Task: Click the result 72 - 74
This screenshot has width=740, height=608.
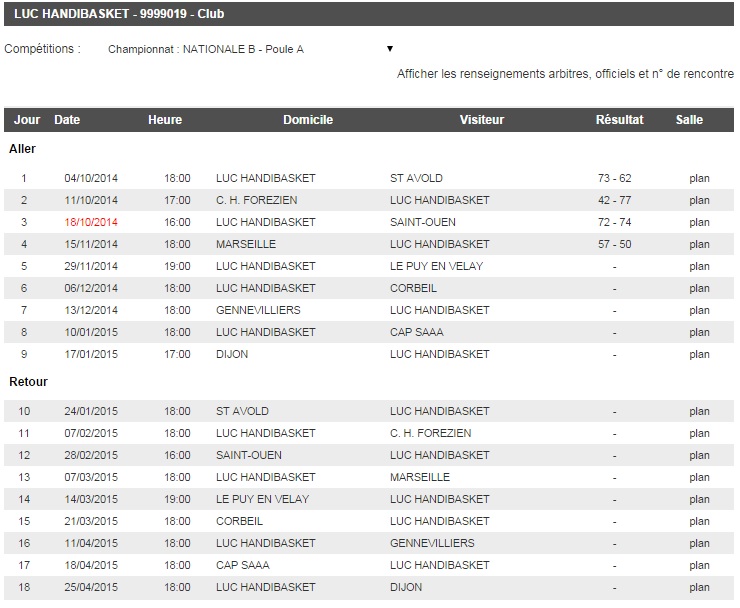Action: click(x=614, y=222)
